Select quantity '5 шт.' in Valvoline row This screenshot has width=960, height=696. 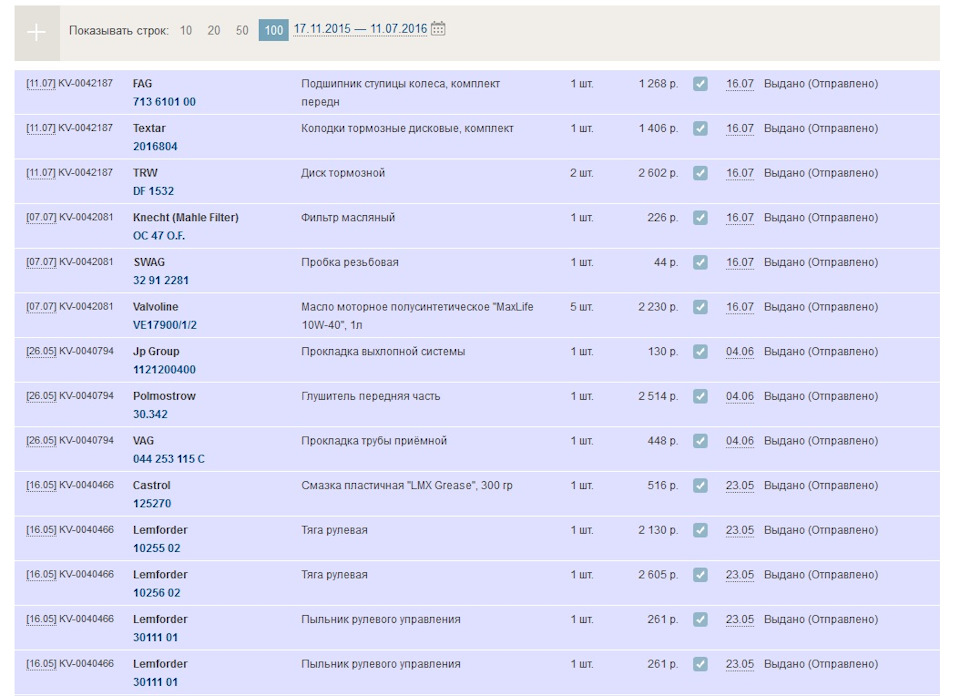(582, 307)
